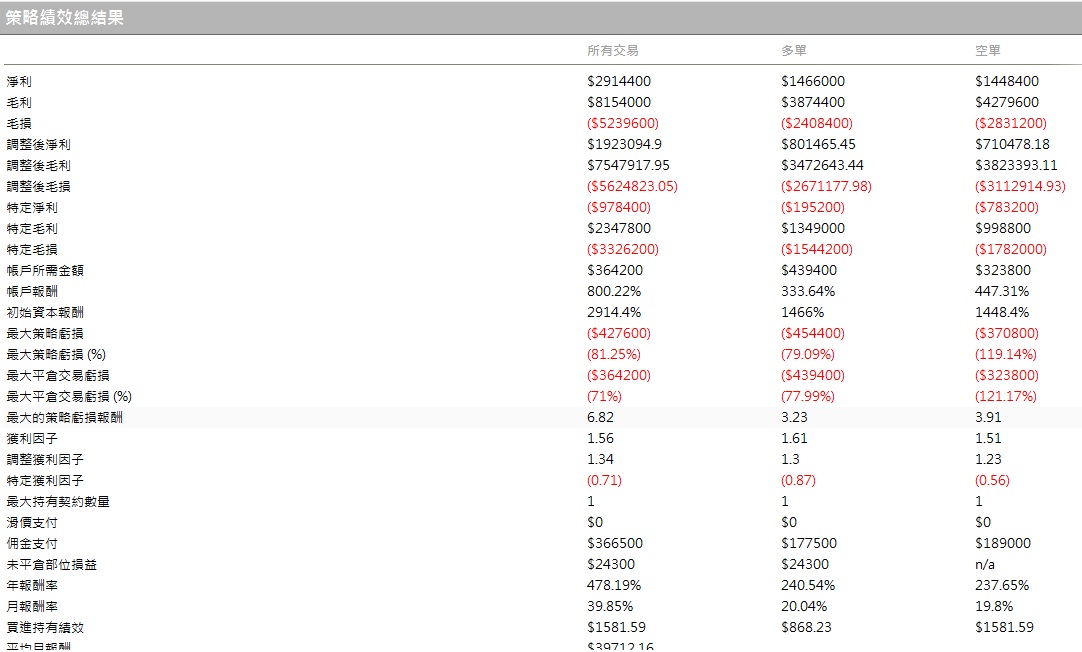This screenshot has height=652, width=1082.
Task: Click the 未平倉部位損益 row label
Action: (x=52, y=564)
